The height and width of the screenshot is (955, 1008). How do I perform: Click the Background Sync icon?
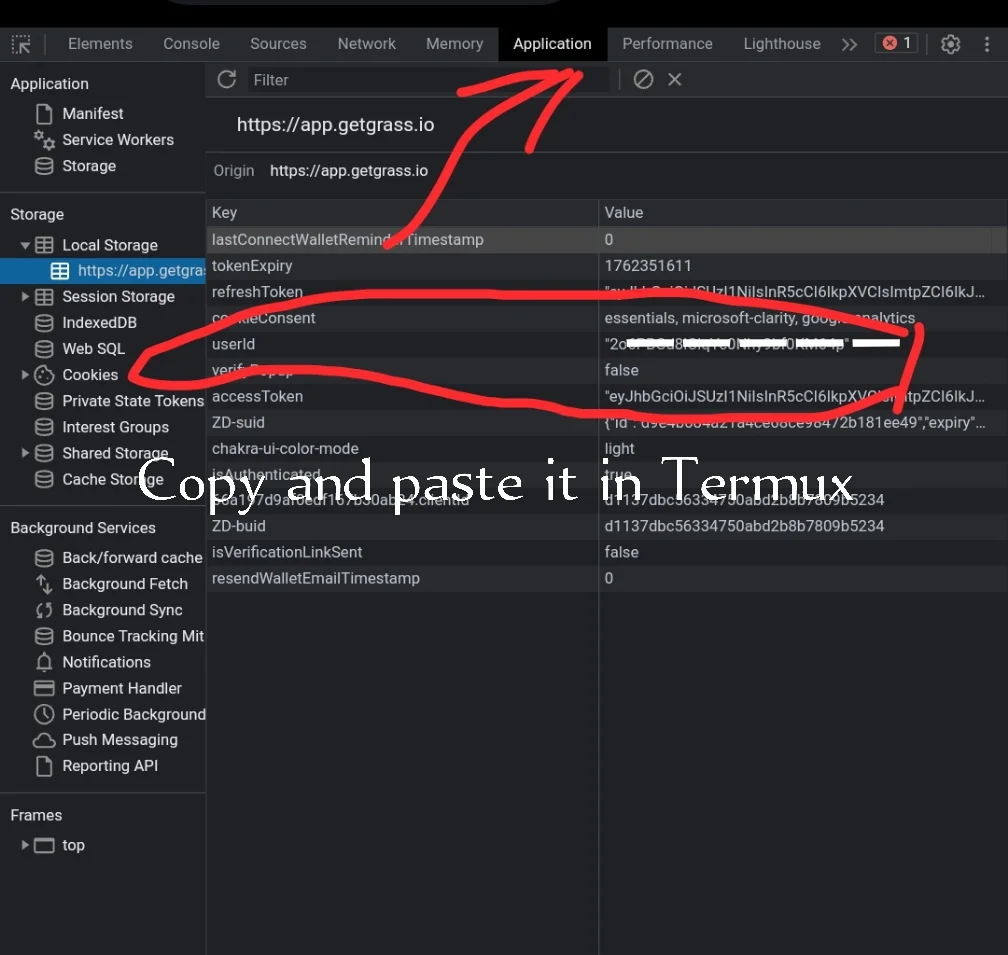(44, 610)
